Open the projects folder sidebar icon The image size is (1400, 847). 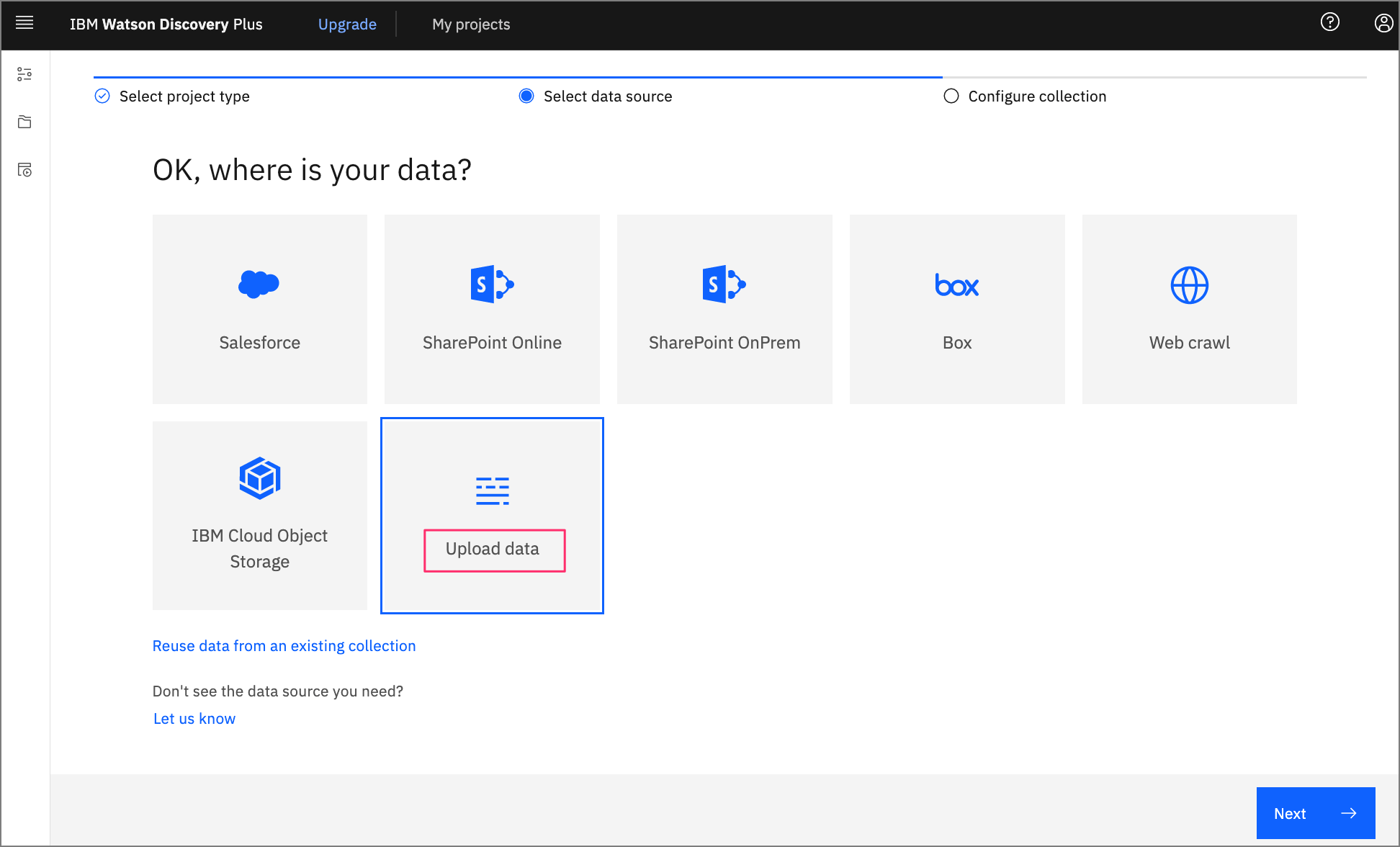pyautogui.click(x=24, y=122)
